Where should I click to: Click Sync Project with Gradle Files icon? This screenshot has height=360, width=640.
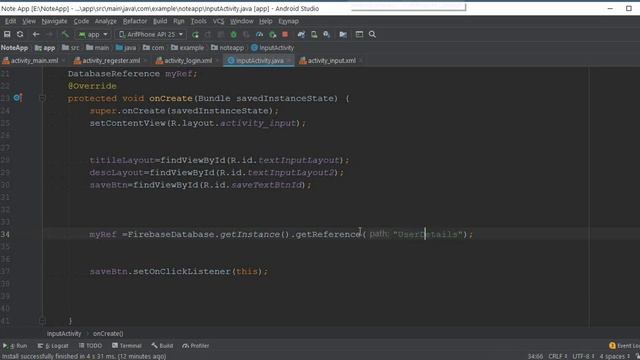[301, 34]
